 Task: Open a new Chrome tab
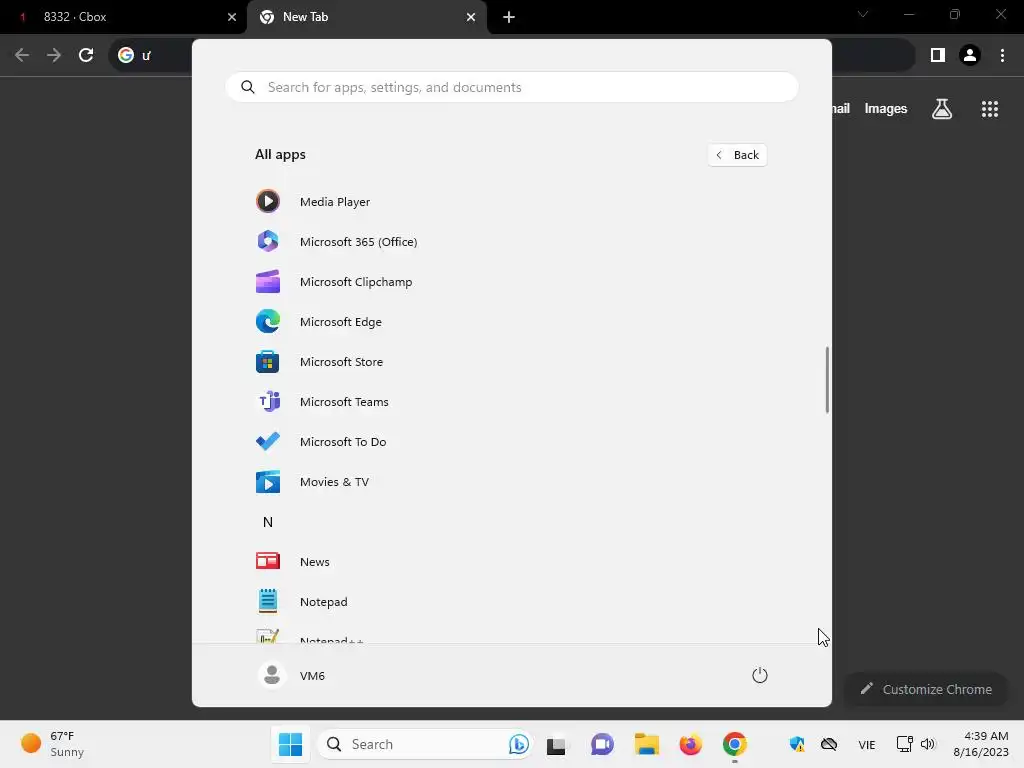pyautogui.click(x=509, y=17)
